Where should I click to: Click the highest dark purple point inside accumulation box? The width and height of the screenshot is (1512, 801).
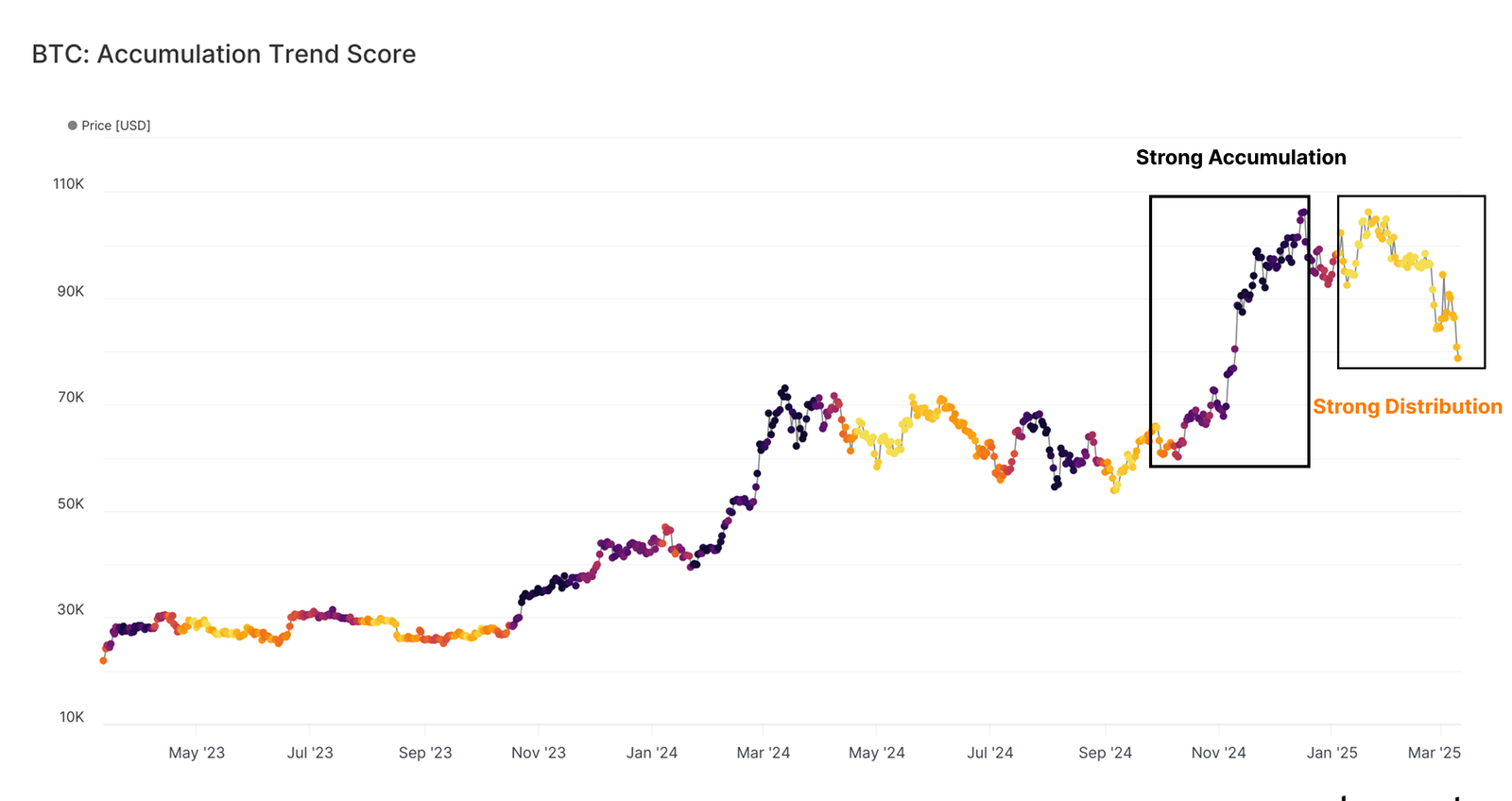pos(1303,213)
